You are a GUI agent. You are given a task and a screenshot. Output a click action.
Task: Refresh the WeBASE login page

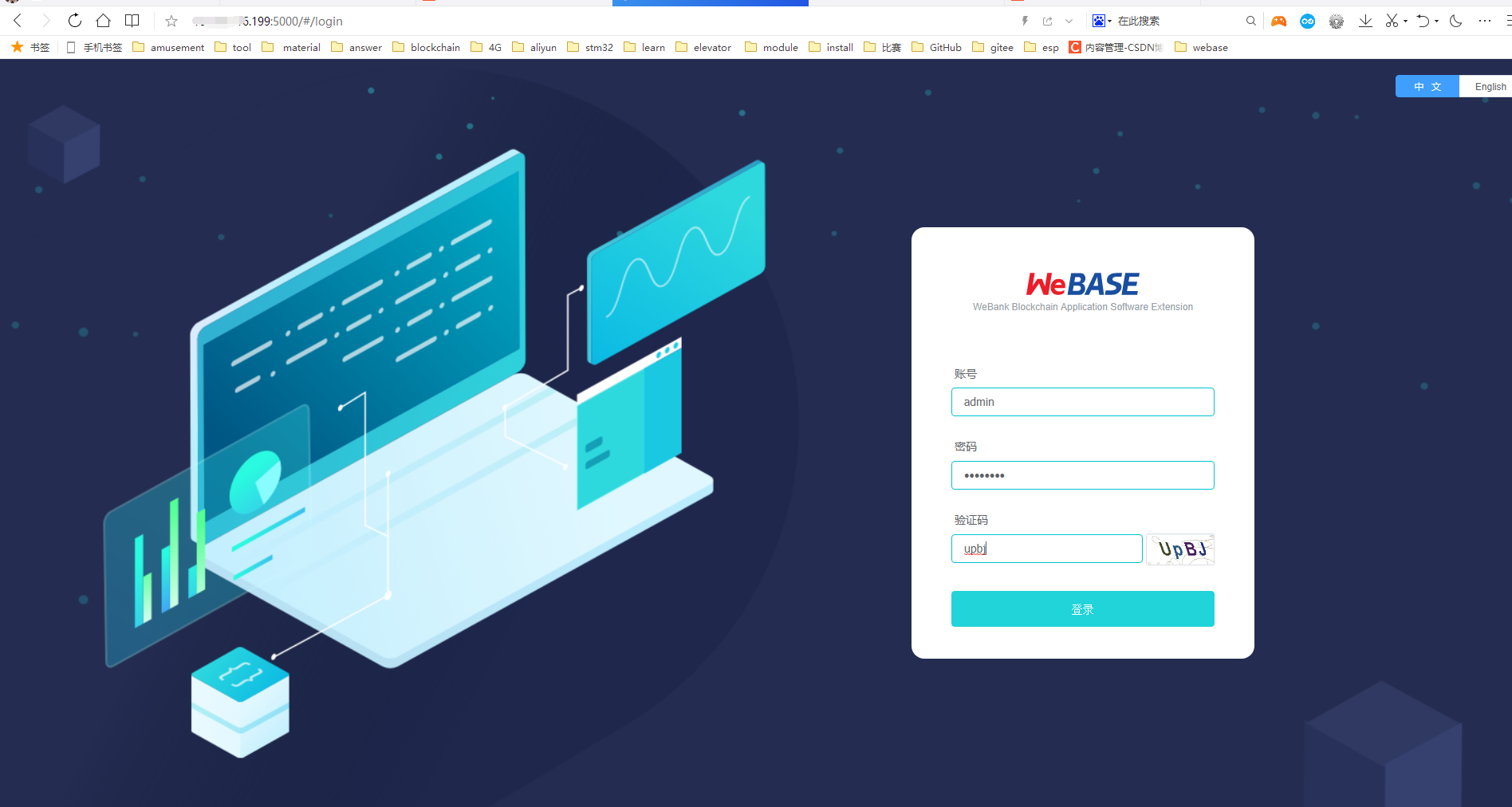click(74, 21)
